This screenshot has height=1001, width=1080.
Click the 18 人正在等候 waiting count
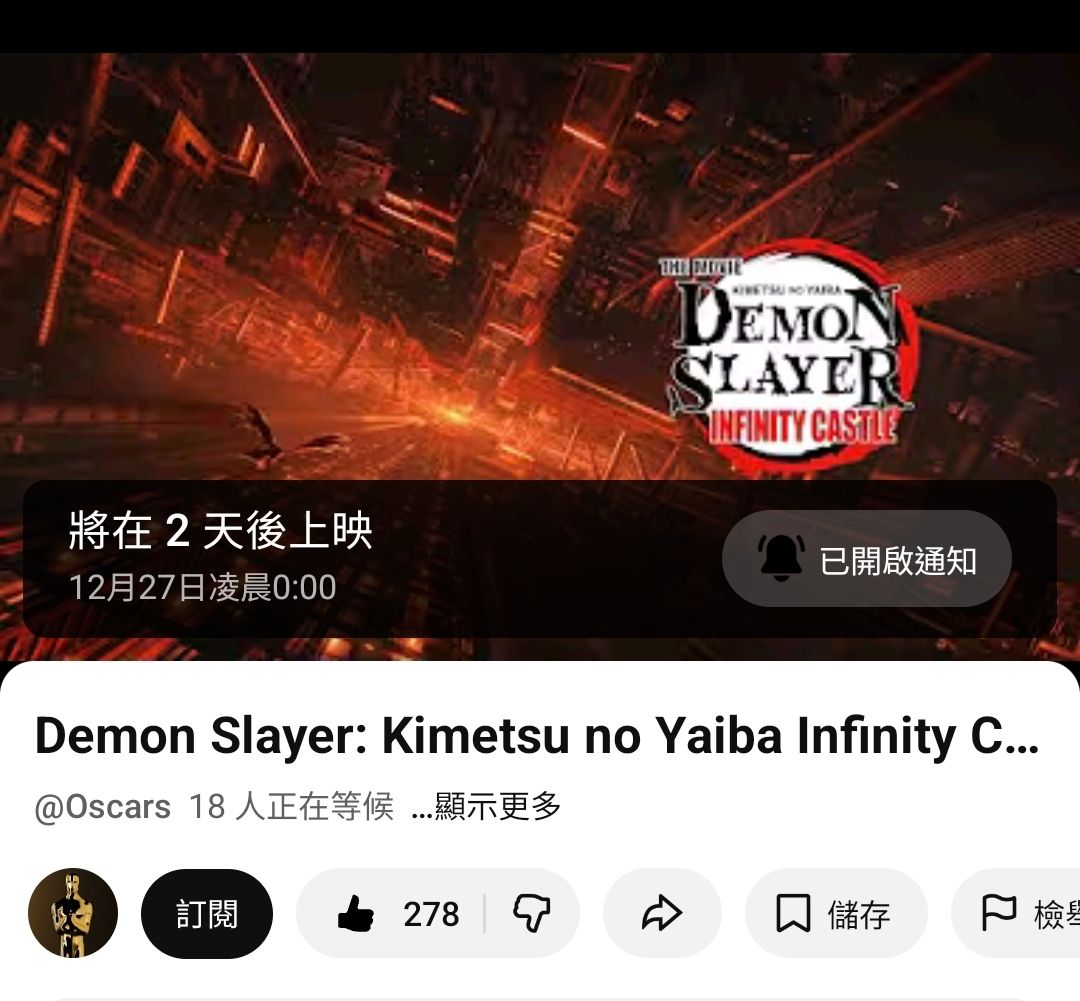(x=292, y=806)
